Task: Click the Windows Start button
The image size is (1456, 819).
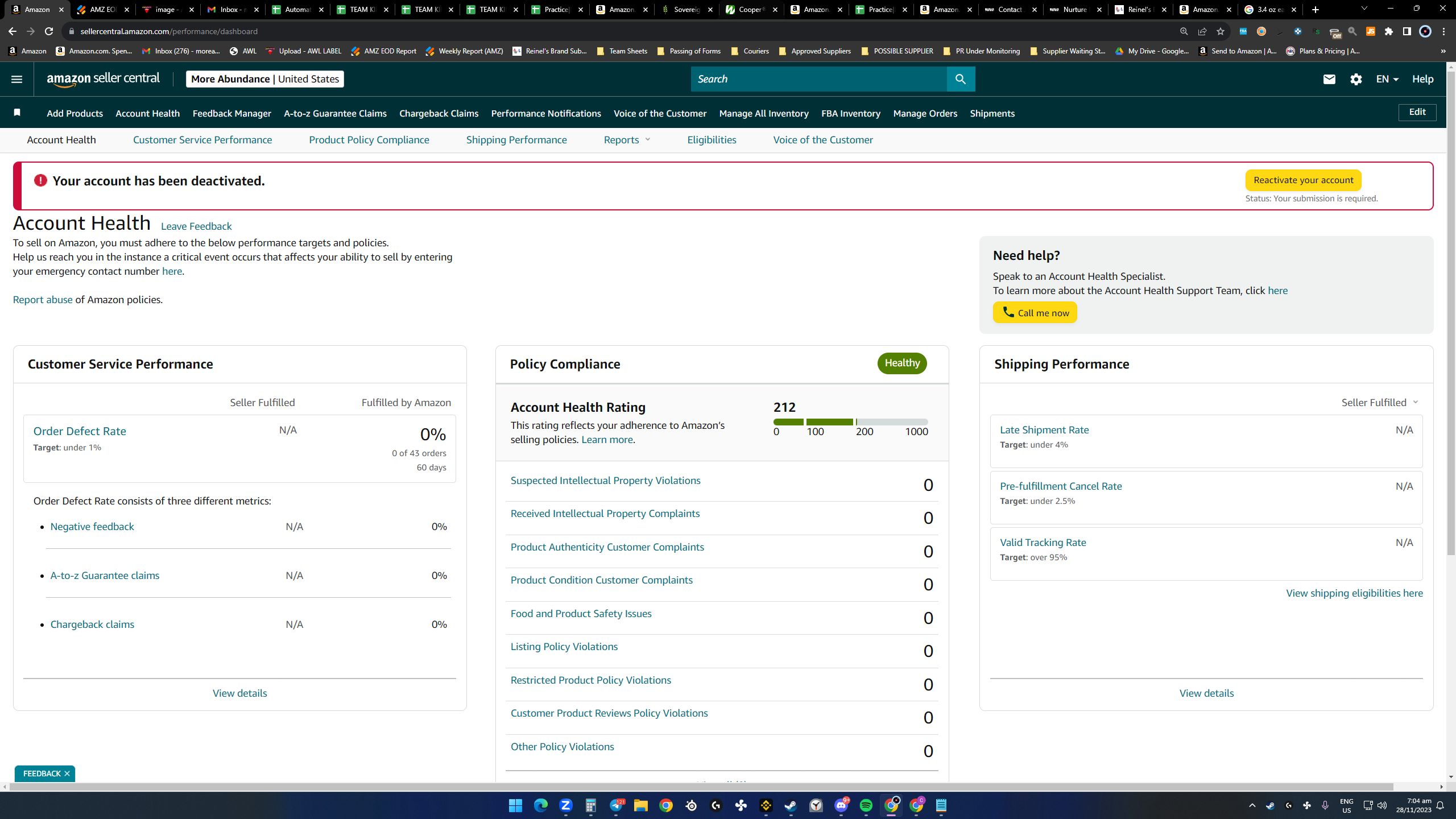Action: pyautogui.click(x=515, y=805)
